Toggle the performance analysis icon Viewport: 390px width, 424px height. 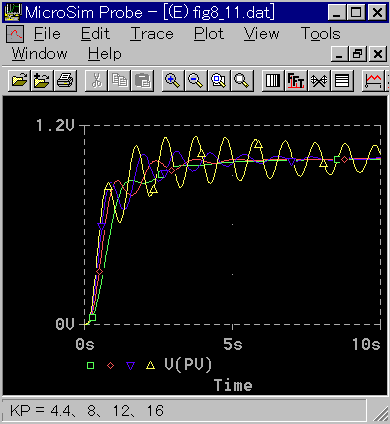coord(319,80)
